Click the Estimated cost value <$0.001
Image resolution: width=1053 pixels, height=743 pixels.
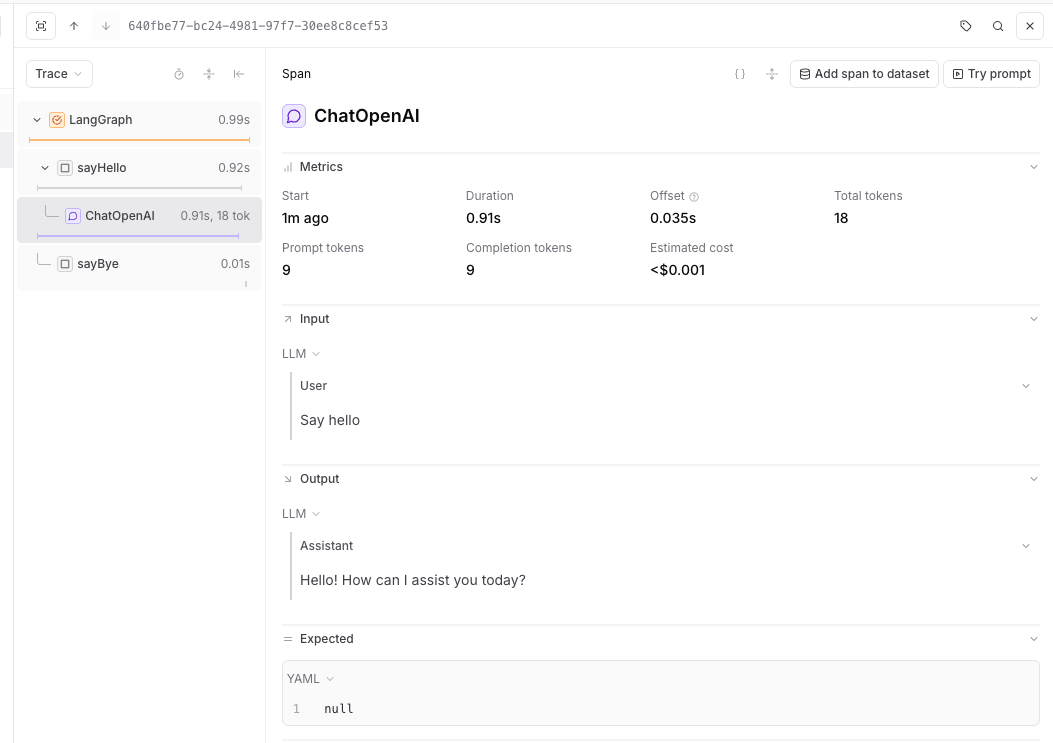[678, 270]
